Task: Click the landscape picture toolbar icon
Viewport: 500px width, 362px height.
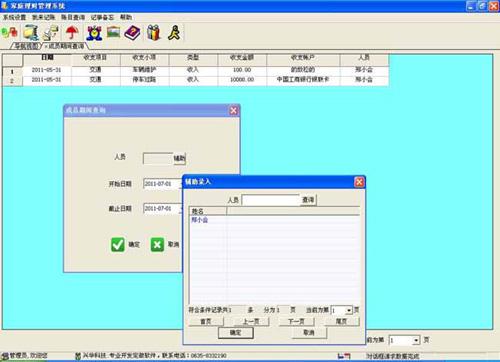Action: (113, 32)
